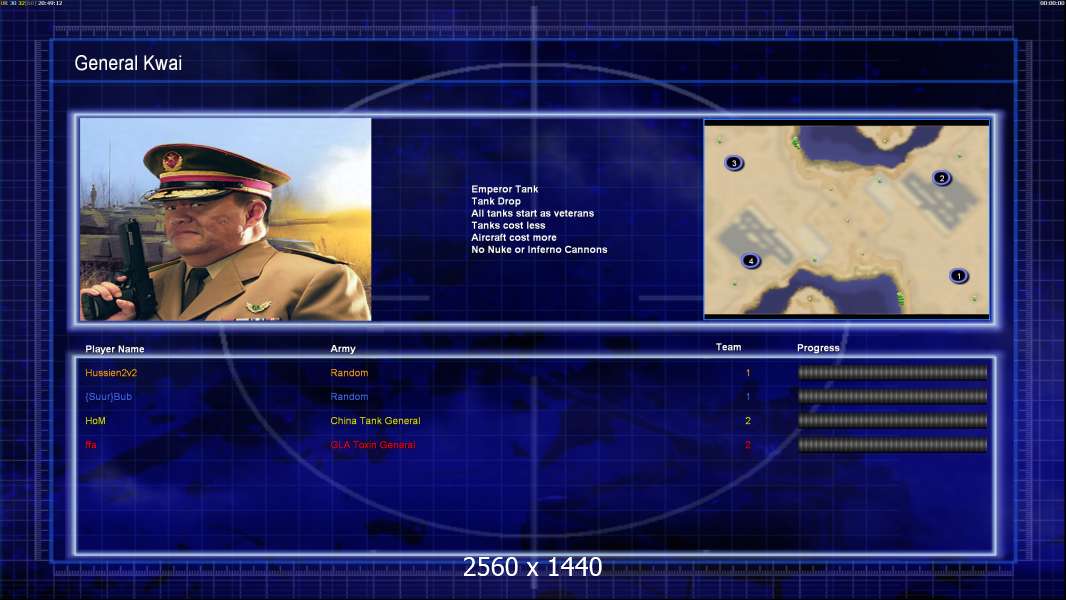Select player name HoM
1066x600 pixels.
(95, 421)
